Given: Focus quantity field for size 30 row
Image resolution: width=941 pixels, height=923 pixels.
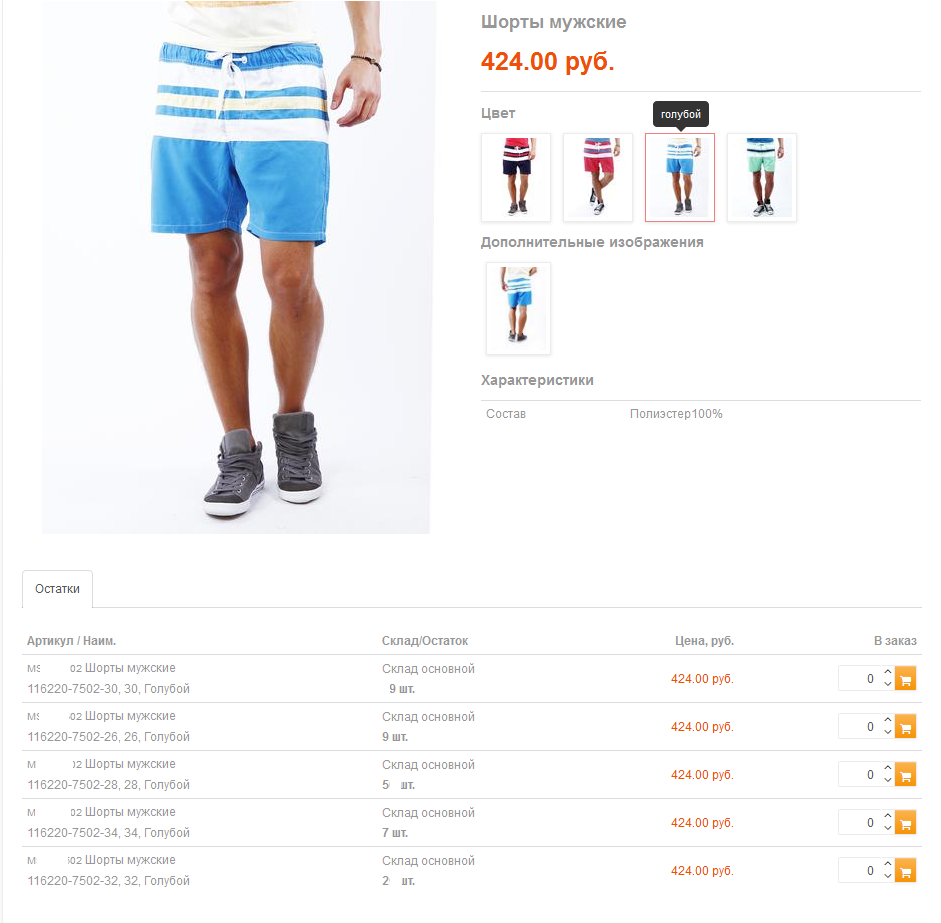Looking at the screenshot, I should coord(860,679).
